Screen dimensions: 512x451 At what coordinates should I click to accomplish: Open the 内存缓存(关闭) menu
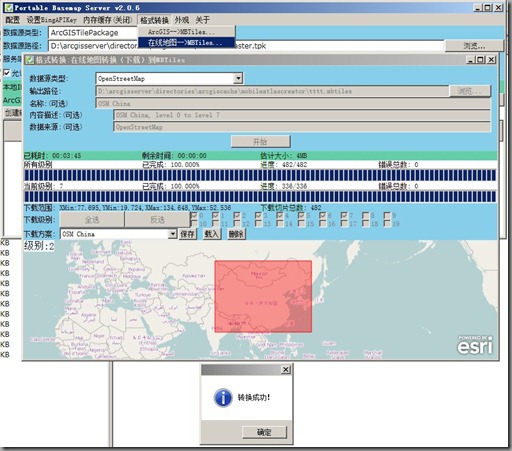coord(108,20)
